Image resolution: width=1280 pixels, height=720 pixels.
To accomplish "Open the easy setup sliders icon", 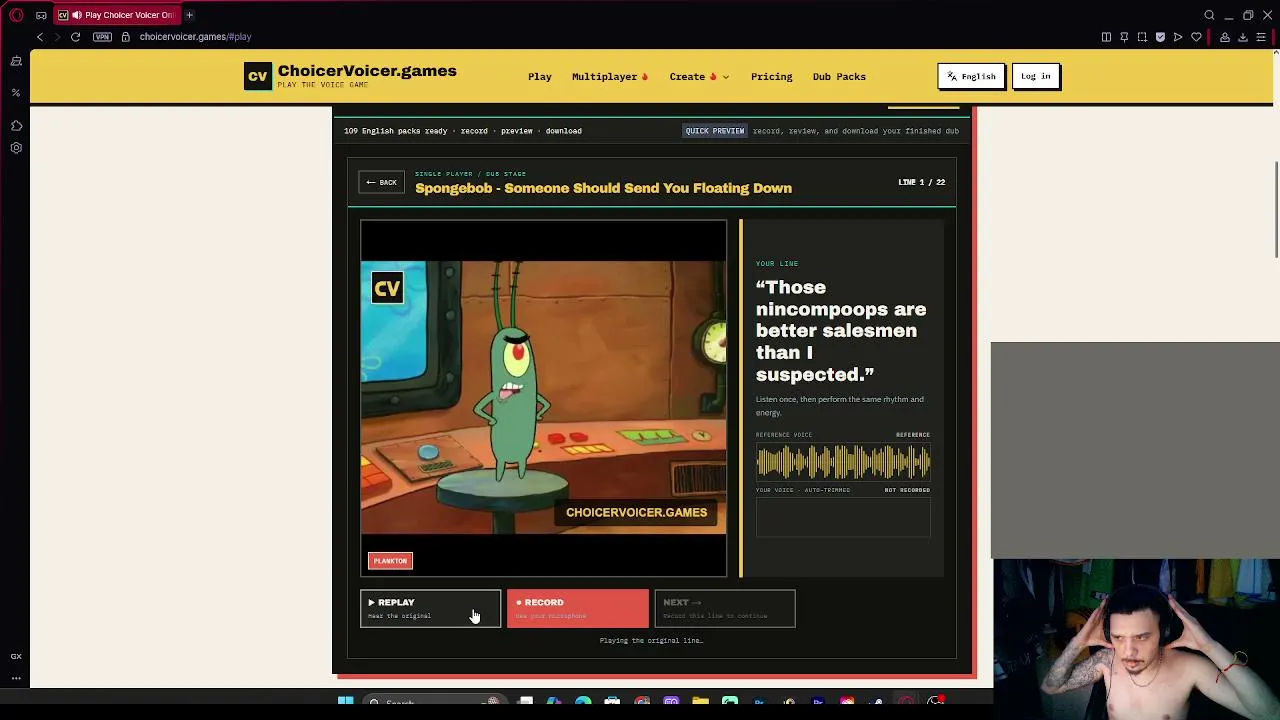I will (x=1261, y=37).
